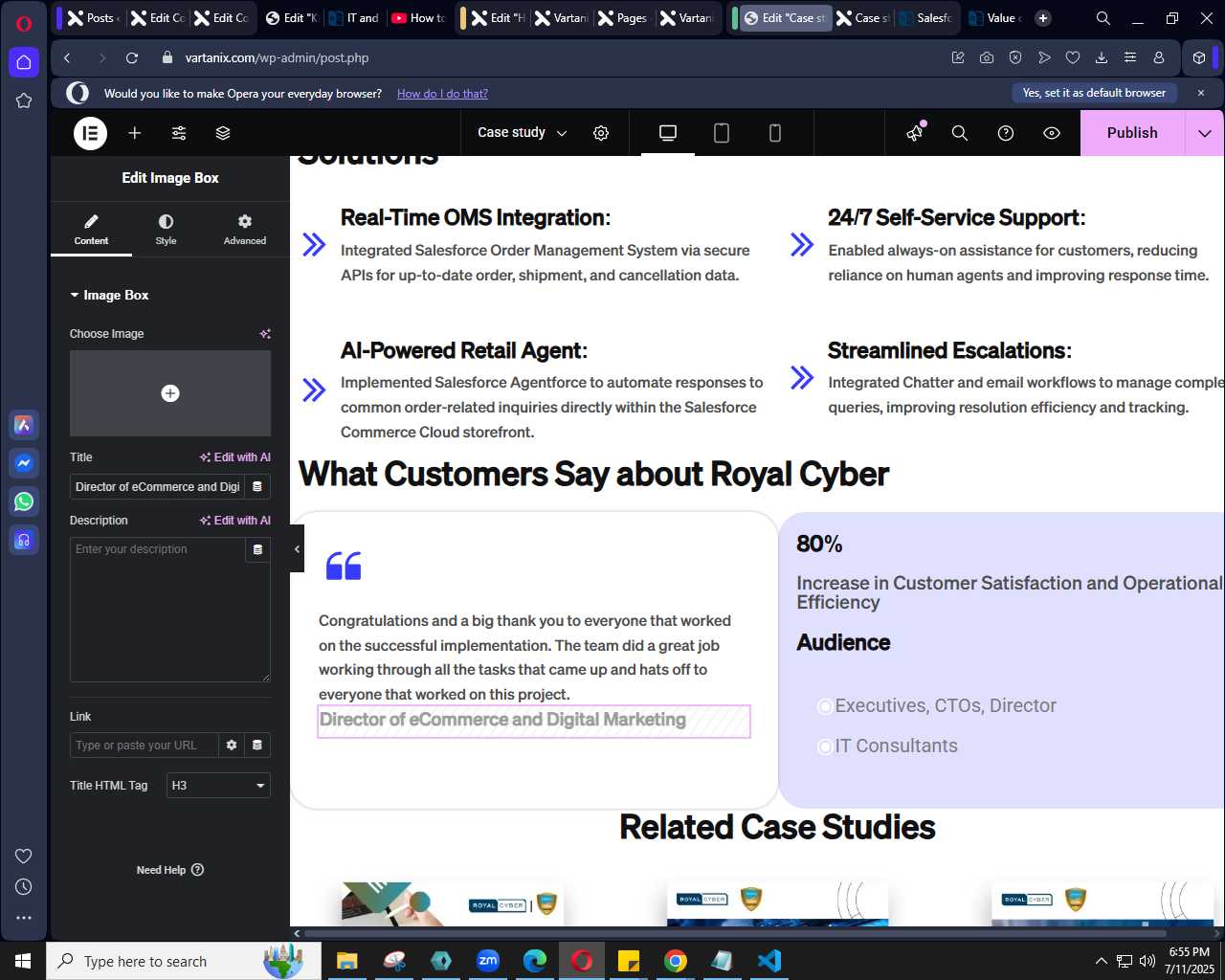This screenshot has width=1225, height=980.
Task: Open a new browser tab
Action: coord(1043,18)
